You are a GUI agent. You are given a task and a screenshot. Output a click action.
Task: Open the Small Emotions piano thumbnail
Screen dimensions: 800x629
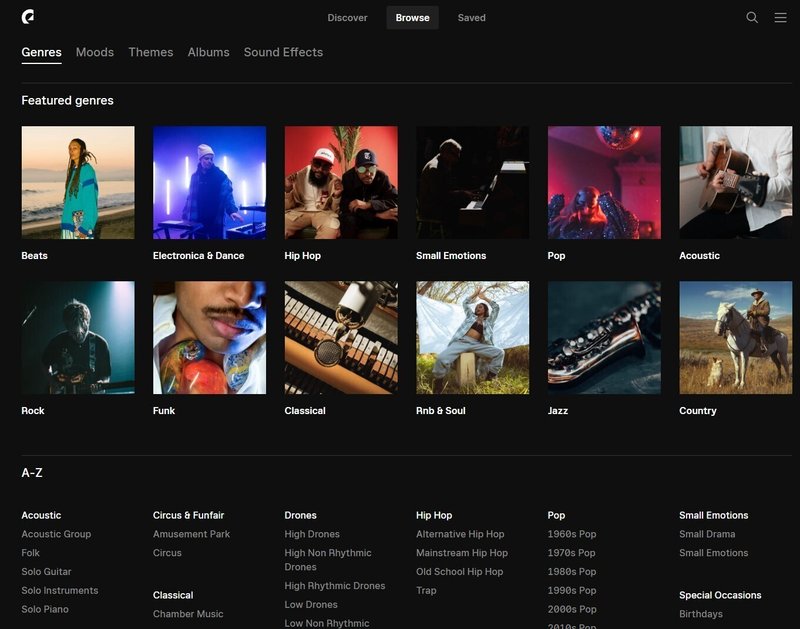coord(472,183)
